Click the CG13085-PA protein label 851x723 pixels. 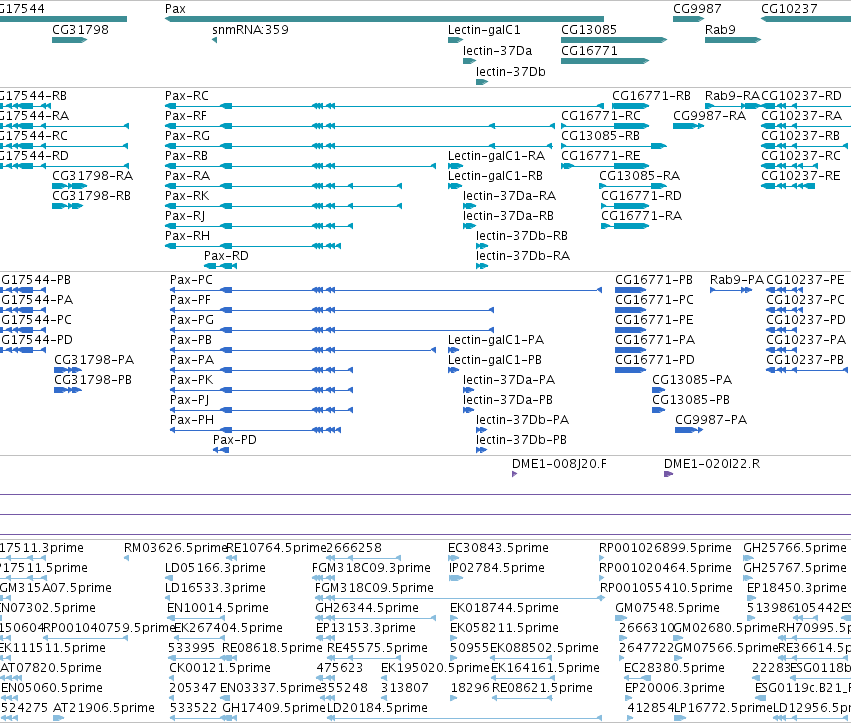click(x=692, y=380)
